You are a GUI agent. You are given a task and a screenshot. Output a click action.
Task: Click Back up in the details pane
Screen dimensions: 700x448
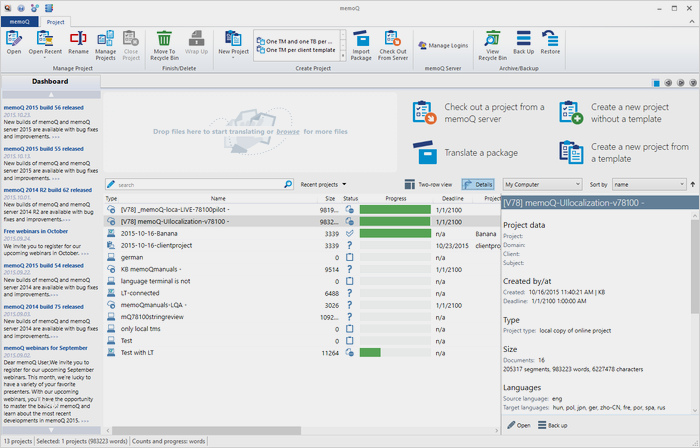[x=552, y=425]
